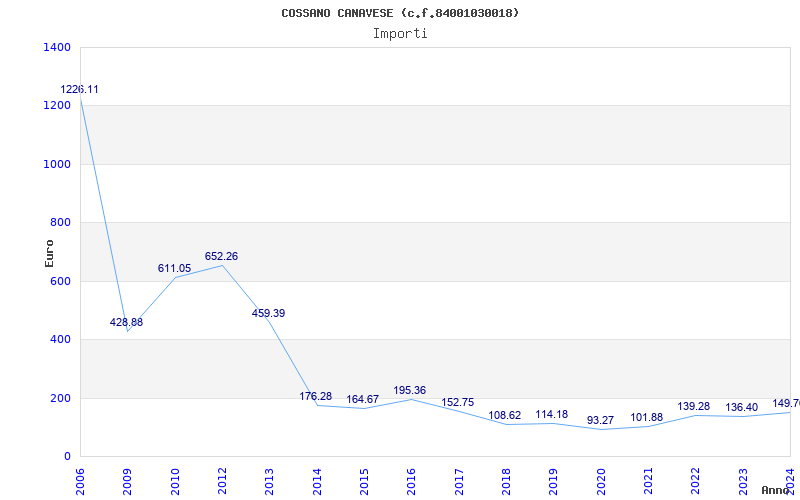Select the 93.27 lowest value label

click(x=600, y=420)
